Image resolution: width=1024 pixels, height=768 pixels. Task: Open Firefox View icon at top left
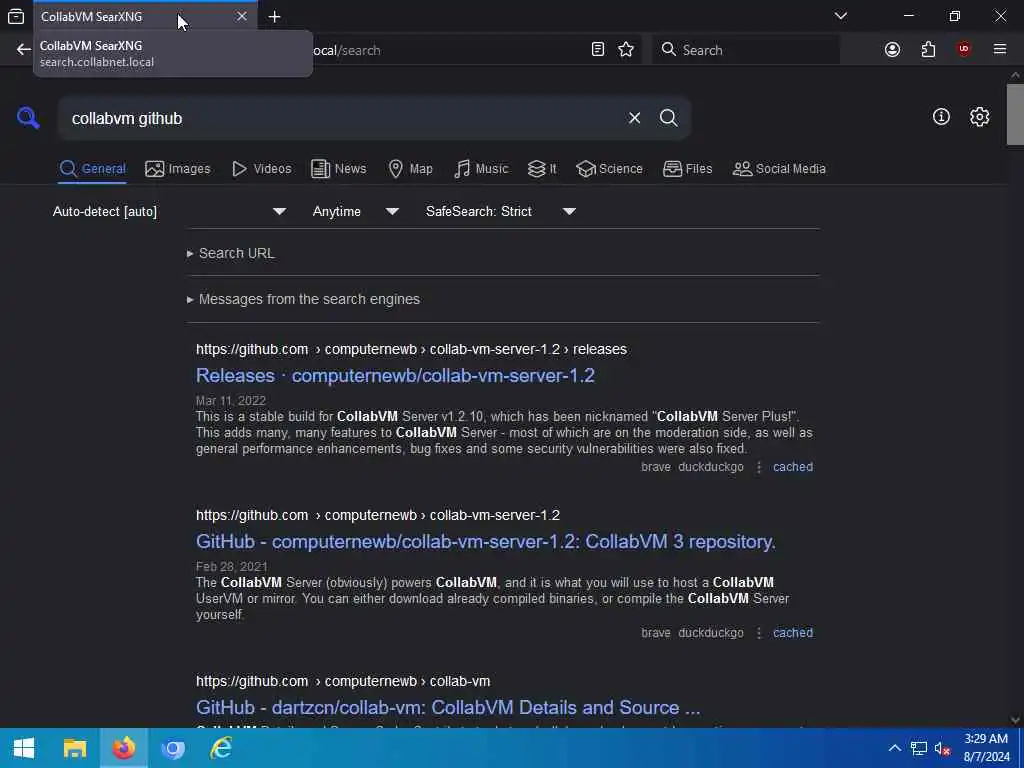16,16
